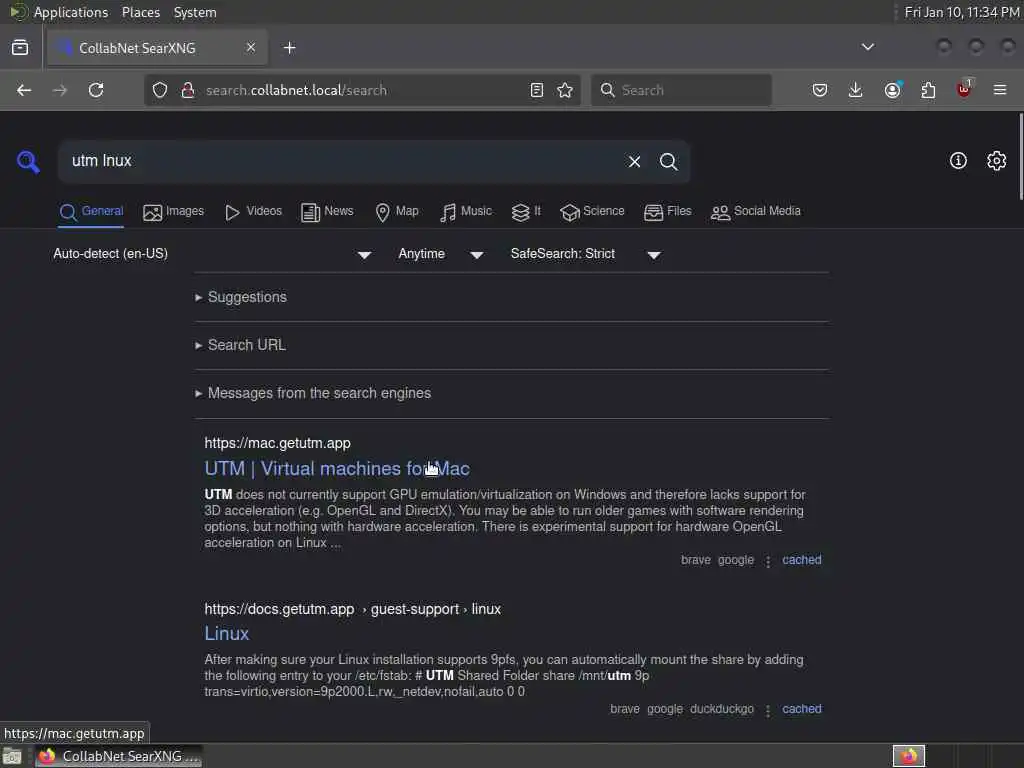Click the Firefox workspace switcher thumbnail
Screen dimensions: 1024x768
pos(909,756)
